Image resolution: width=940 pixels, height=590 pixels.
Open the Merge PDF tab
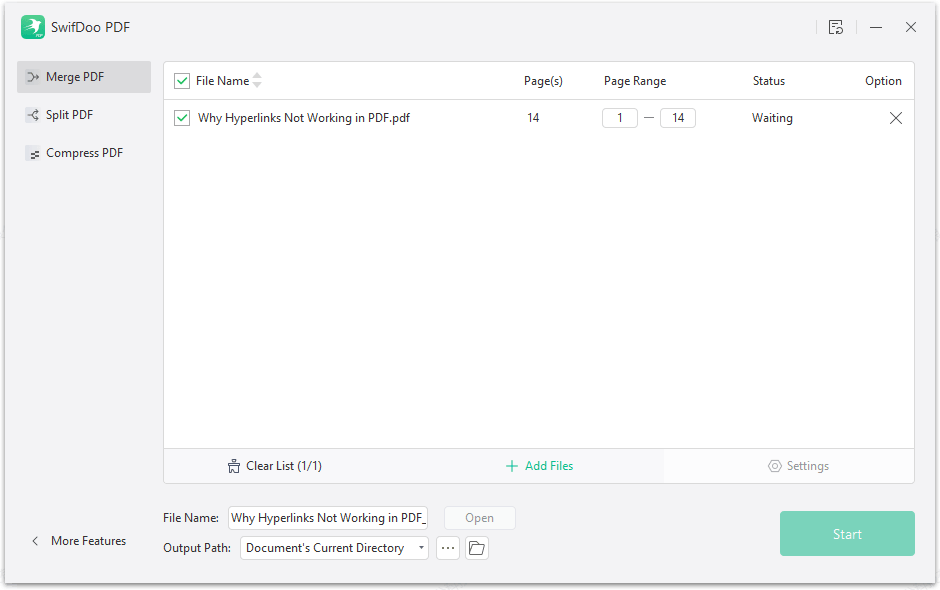pos(84,77)
